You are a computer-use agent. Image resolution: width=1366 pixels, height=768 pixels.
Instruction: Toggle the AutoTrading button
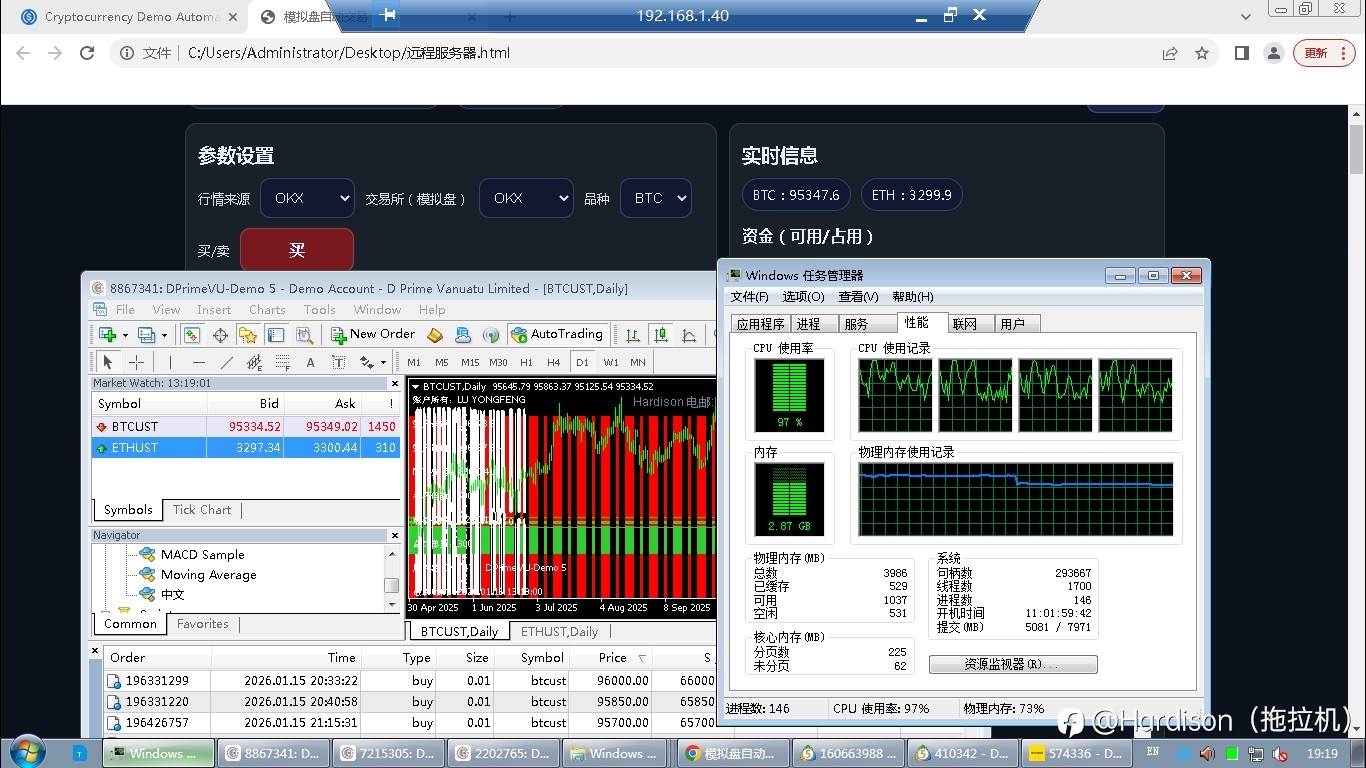pyautogui.click(x=556, y=334)
